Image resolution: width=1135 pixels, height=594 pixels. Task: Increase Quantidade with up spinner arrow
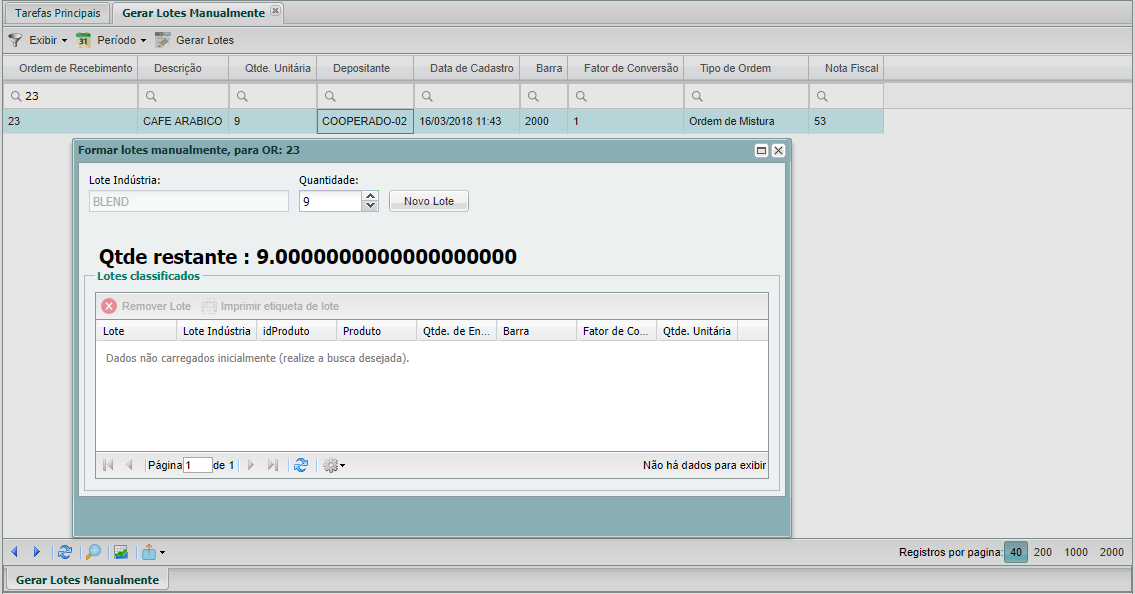point(371,196)
